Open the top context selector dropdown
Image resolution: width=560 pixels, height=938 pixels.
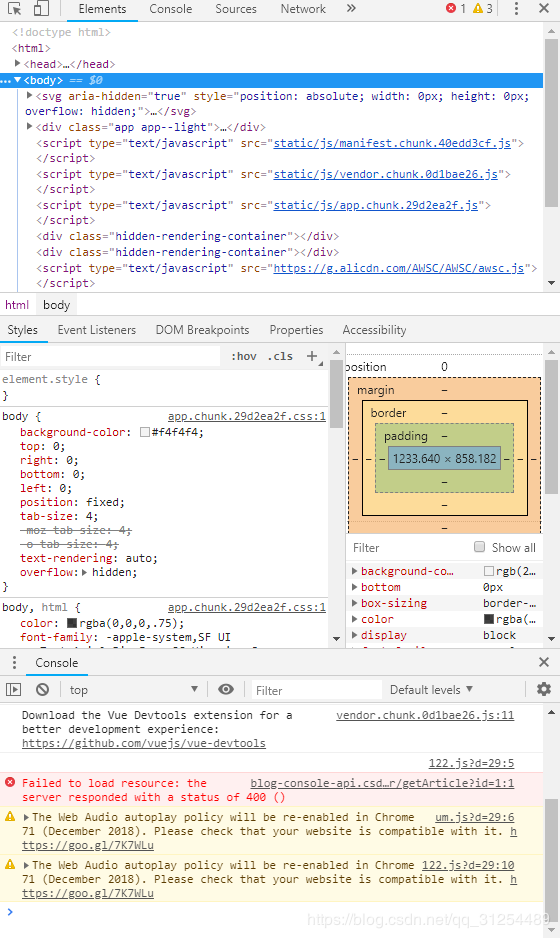(133, 690)
